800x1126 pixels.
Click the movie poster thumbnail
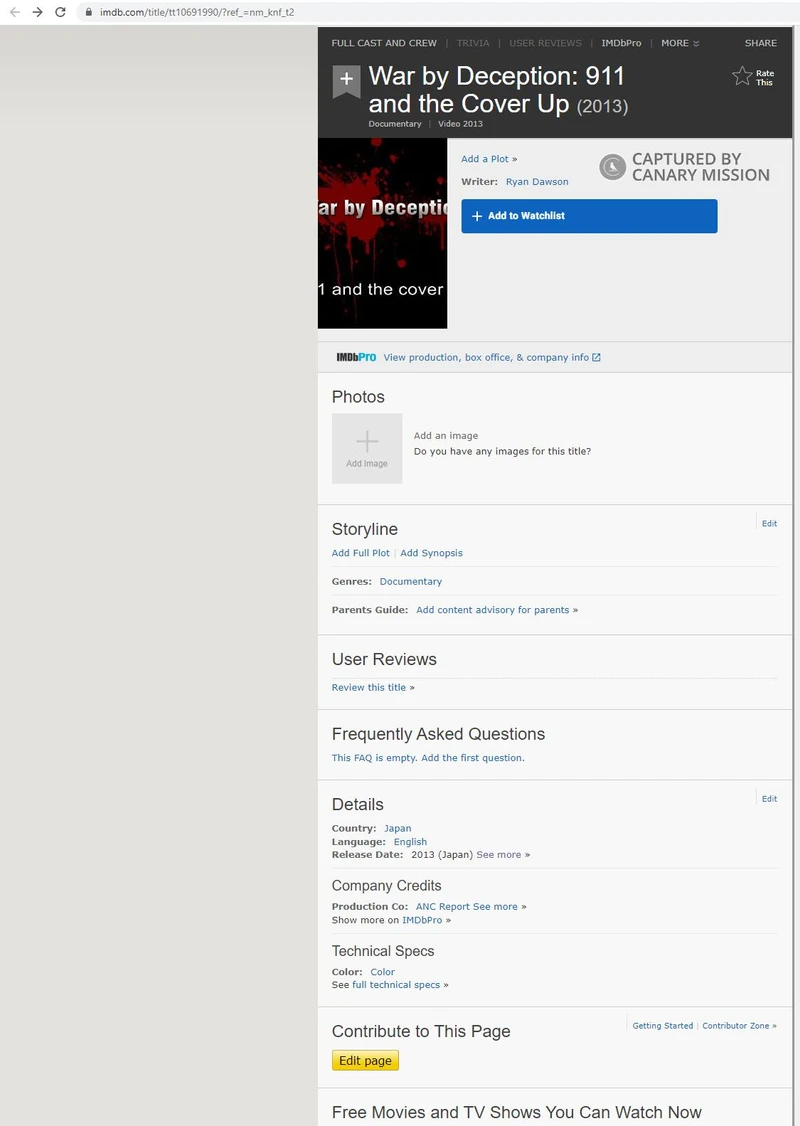tap(383, 233)
